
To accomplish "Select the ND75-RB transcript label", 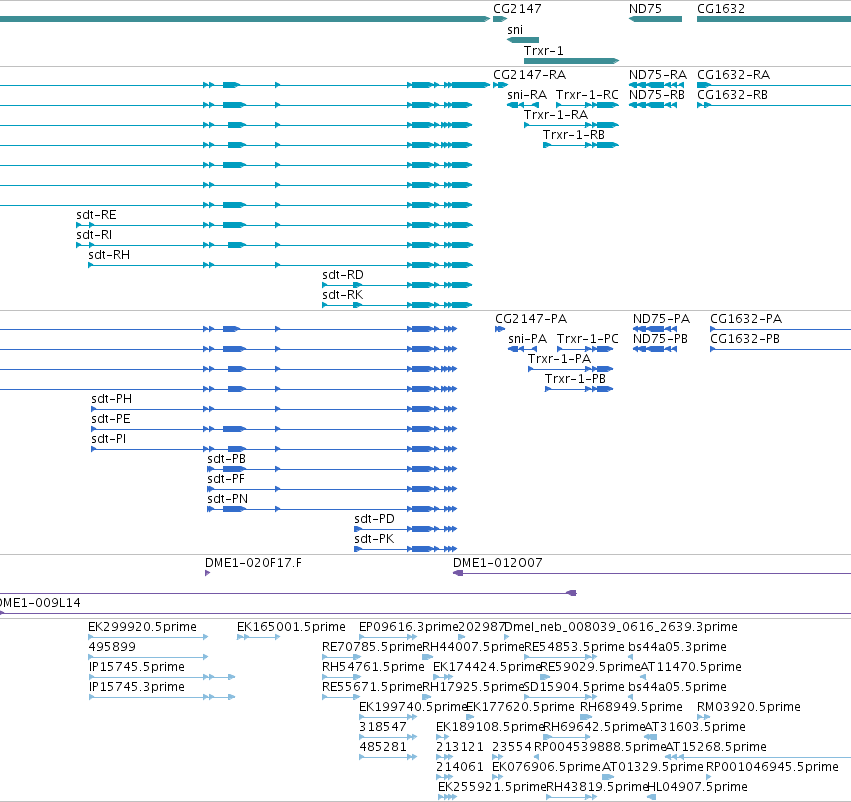I will 657,95.
